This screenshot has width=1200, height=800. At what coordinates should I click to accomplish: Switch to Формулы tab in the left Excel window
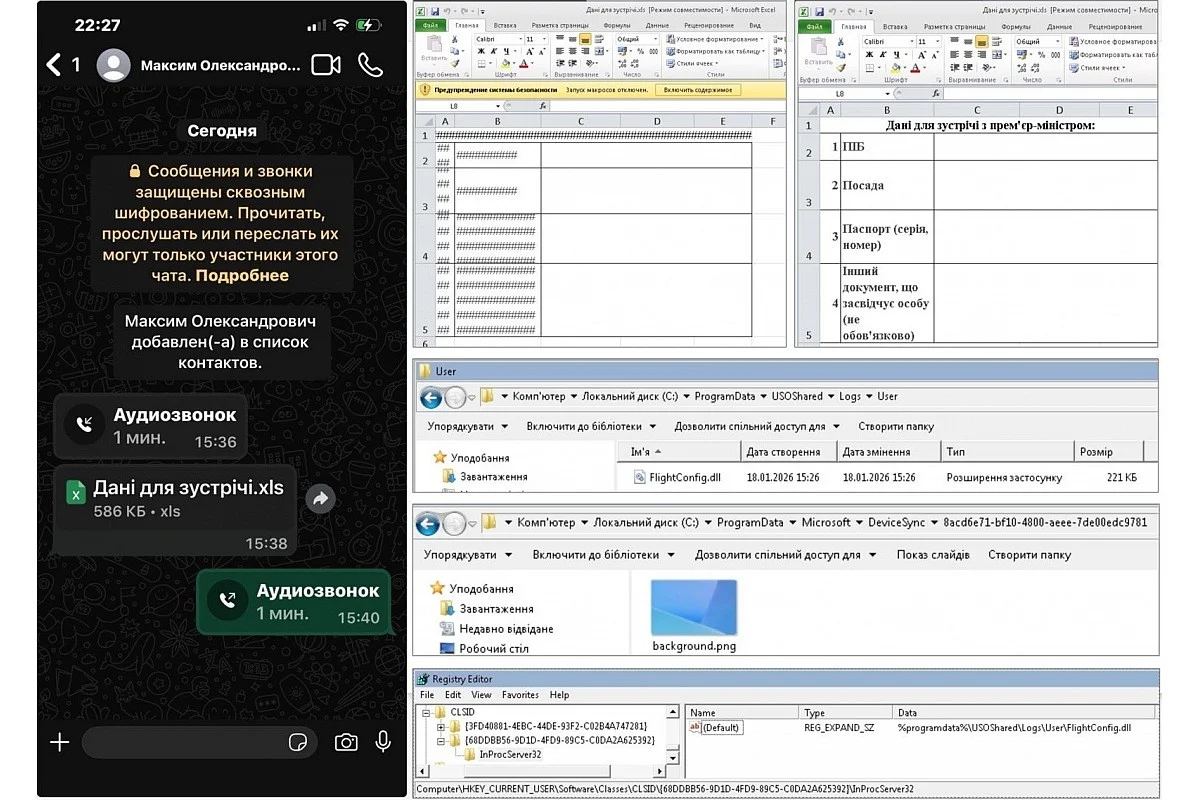point(617,26)
